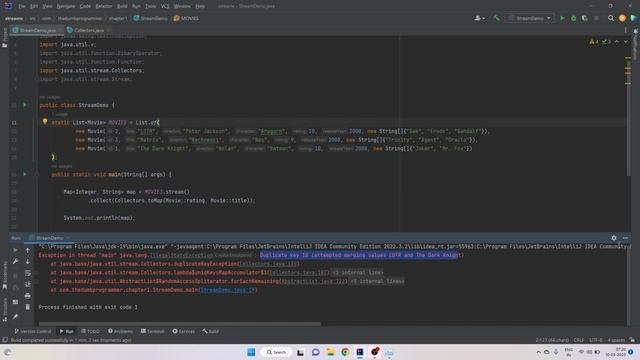Screen dimensions: 640x360
Task: Go down the stack trace with the down arrow
Action: click(28, 261)
